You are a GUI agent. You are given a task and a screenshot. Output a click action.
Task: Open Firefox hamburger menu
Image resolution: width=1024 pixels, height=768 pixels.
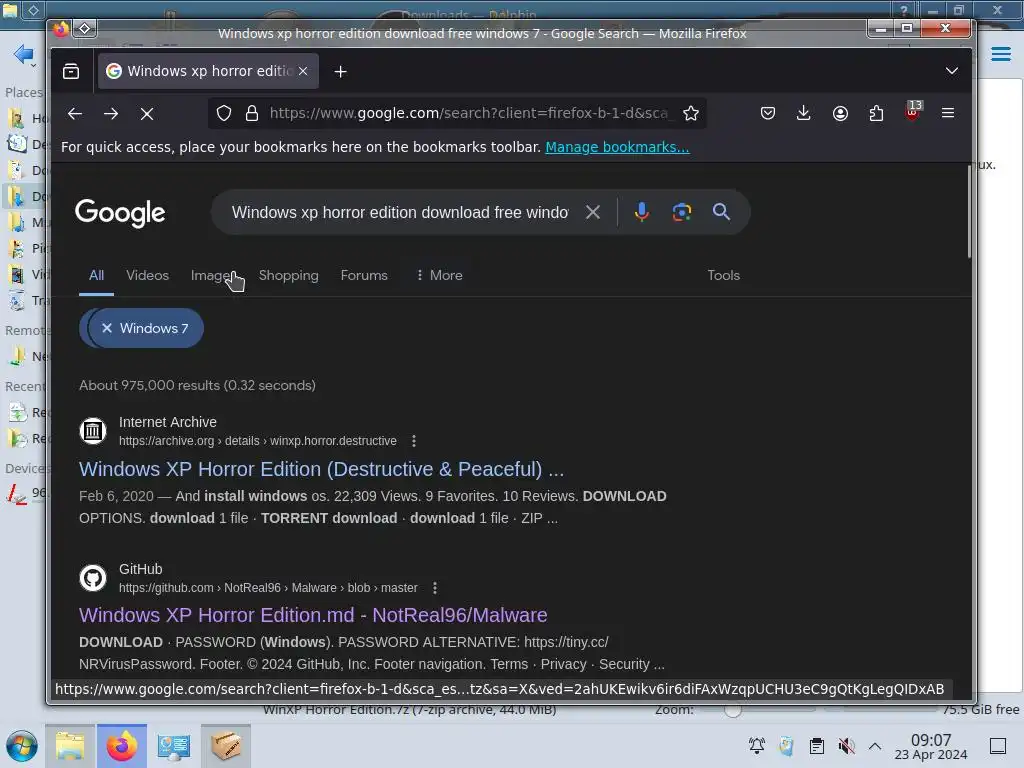pos(948,113)
